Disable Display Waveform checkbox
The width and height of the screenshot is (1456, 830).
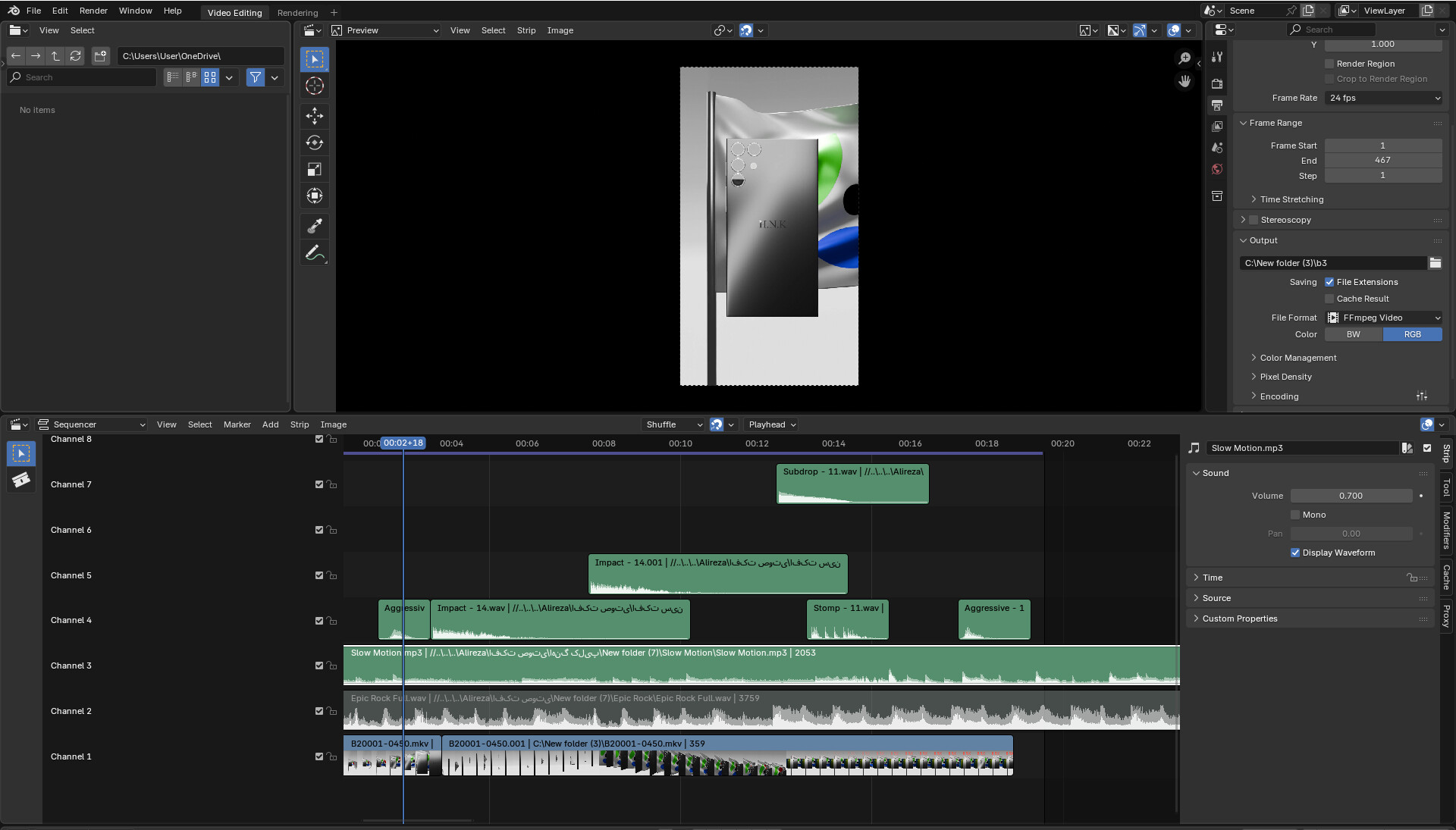[1295, 553]
